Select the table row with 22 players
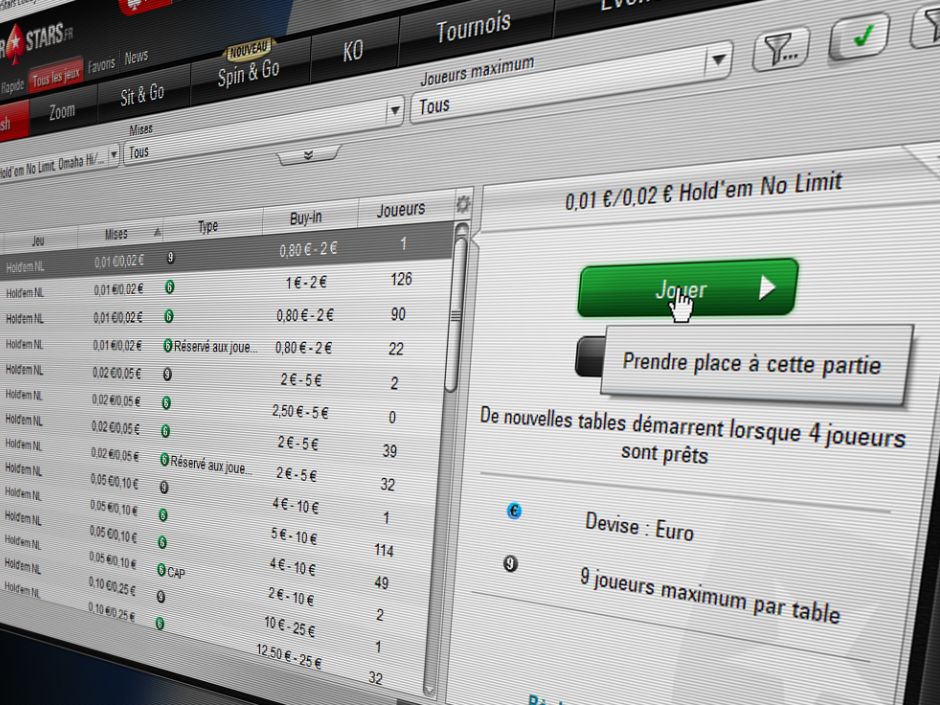The width and height of the screenshot is (940, 705). (223, 347)
